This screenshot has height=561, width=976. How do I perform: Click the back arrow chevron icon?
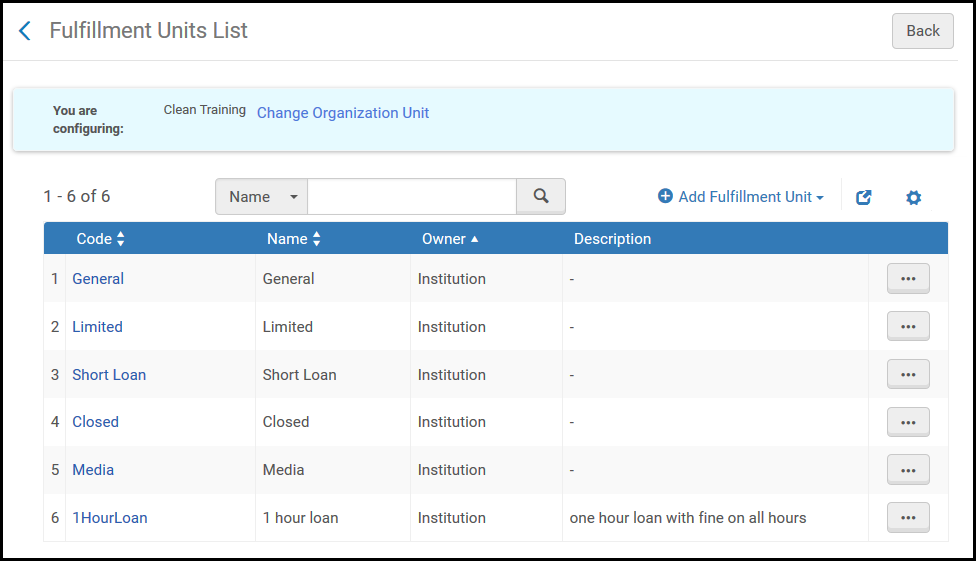[25, 31]
